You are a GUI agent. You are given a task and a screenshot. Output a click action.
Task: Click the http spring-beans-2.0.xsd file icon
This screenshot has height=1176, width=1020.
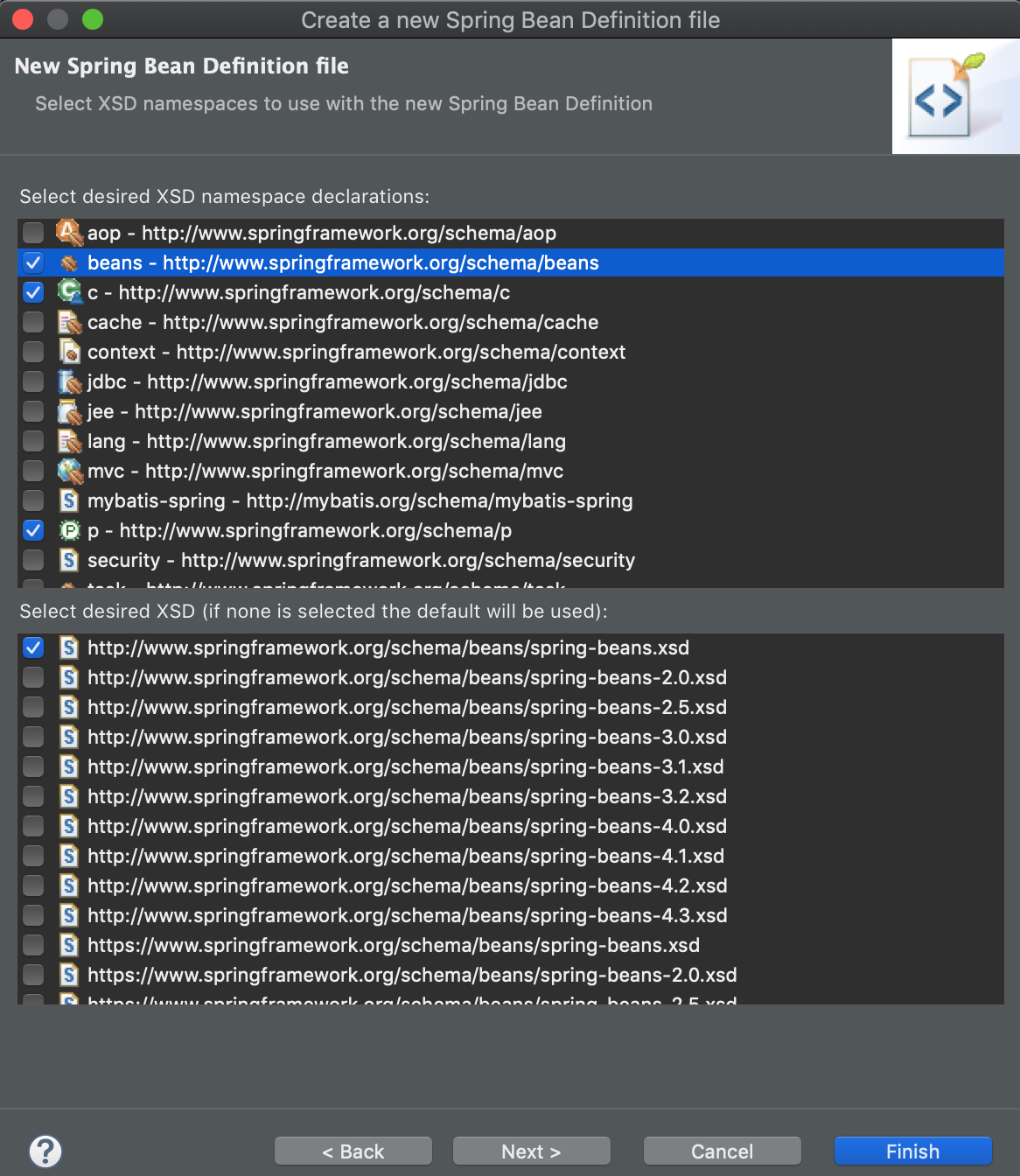click(x=69, y=677)
